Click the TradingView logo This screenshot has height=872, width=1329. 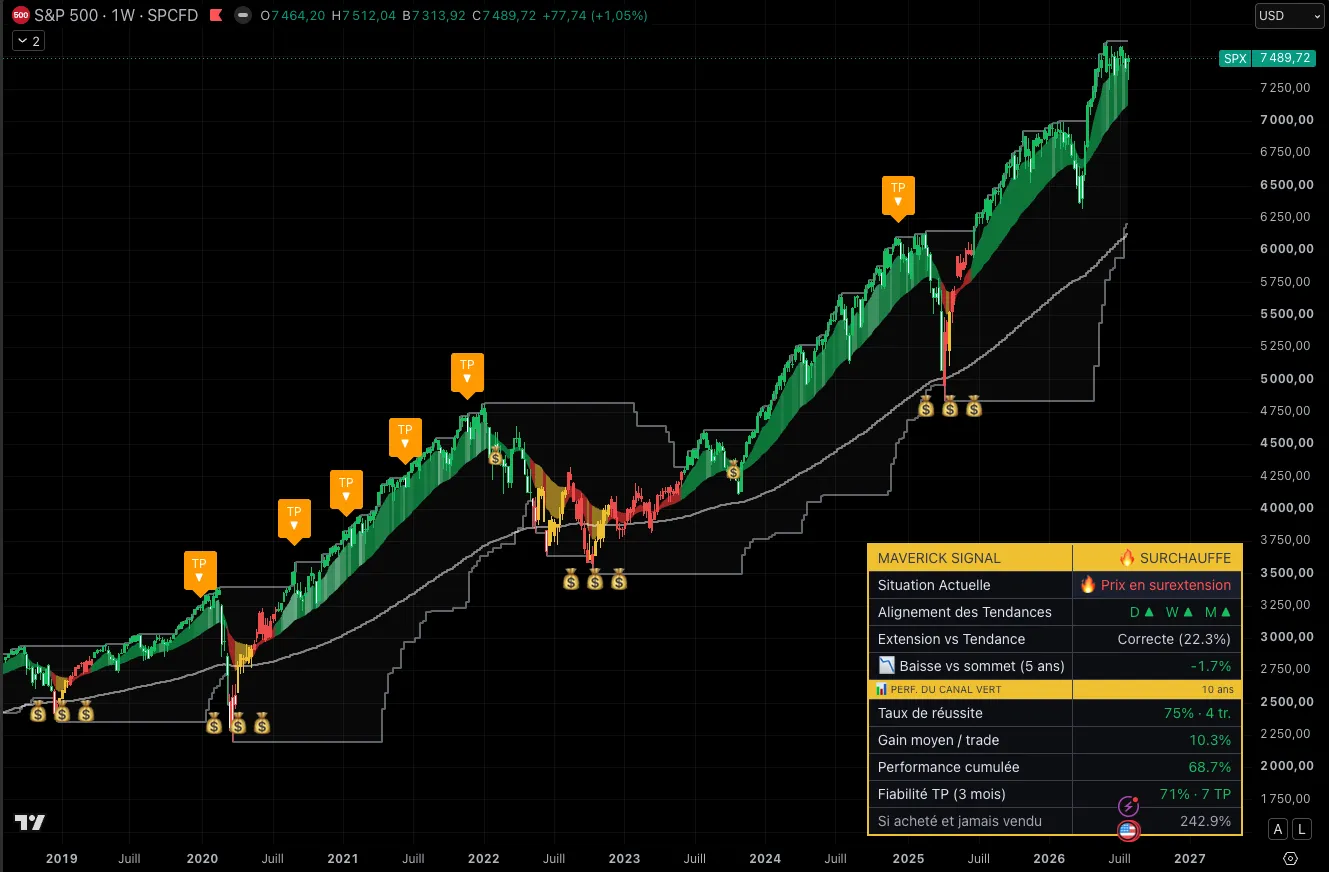[x=30, y=822]
